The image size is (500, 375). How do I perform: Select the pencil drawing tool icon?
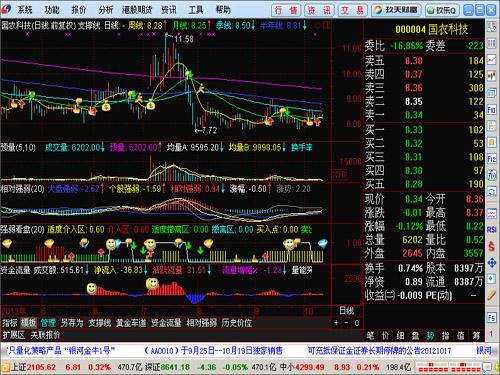492,296
